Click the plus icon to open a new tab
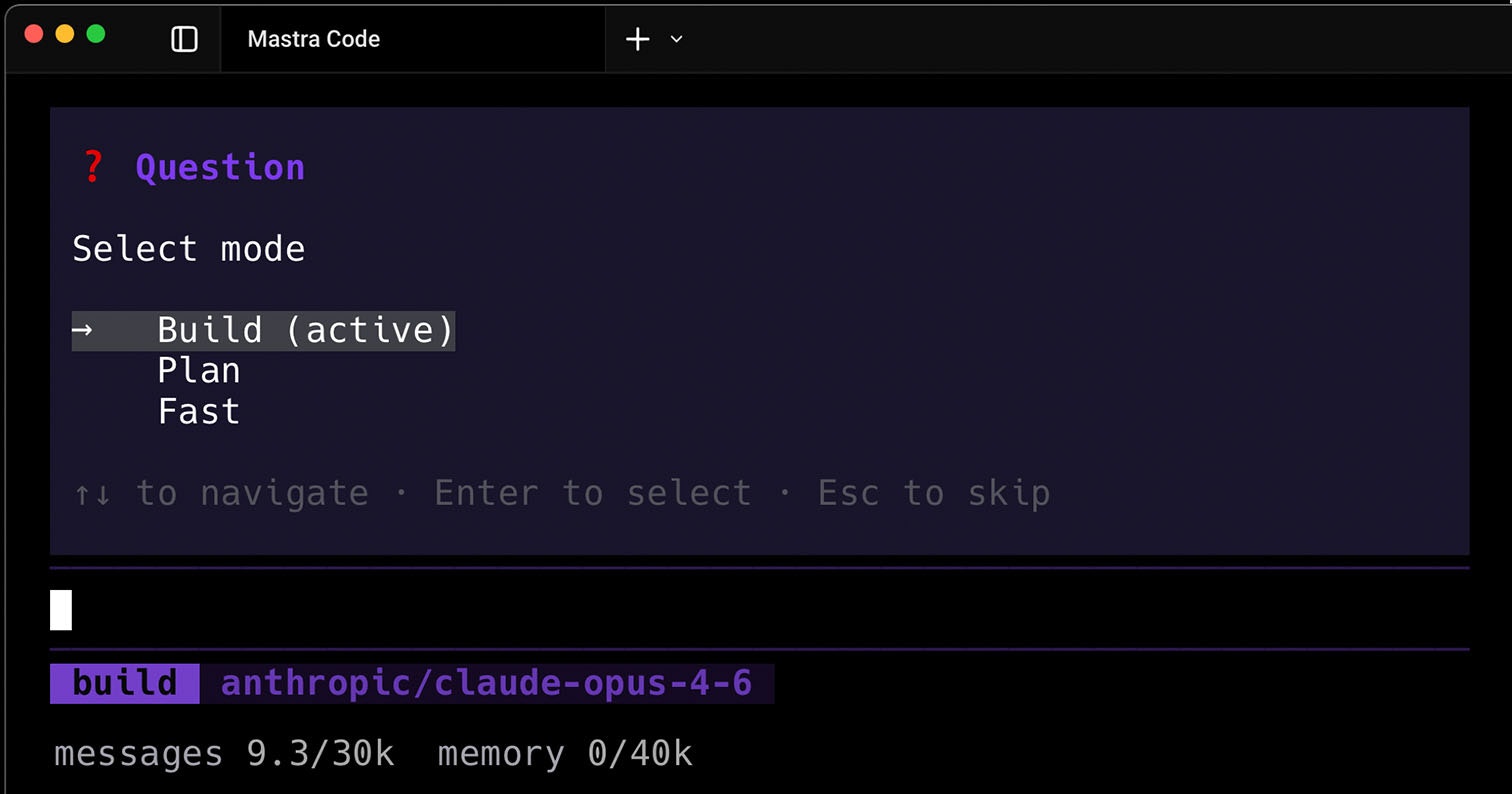1512x794 pixels. (637, 39)
